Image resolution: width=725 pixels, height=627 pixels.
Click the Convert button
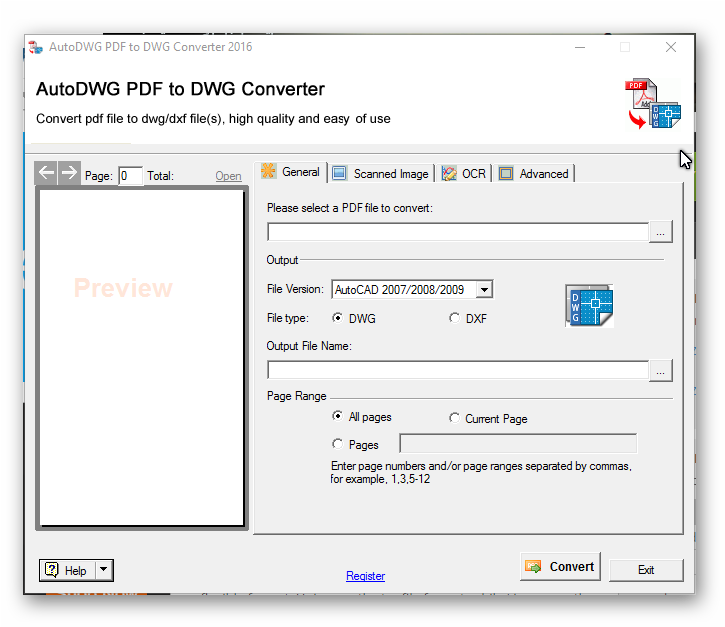pyautogui.click(x=560, y=567)
